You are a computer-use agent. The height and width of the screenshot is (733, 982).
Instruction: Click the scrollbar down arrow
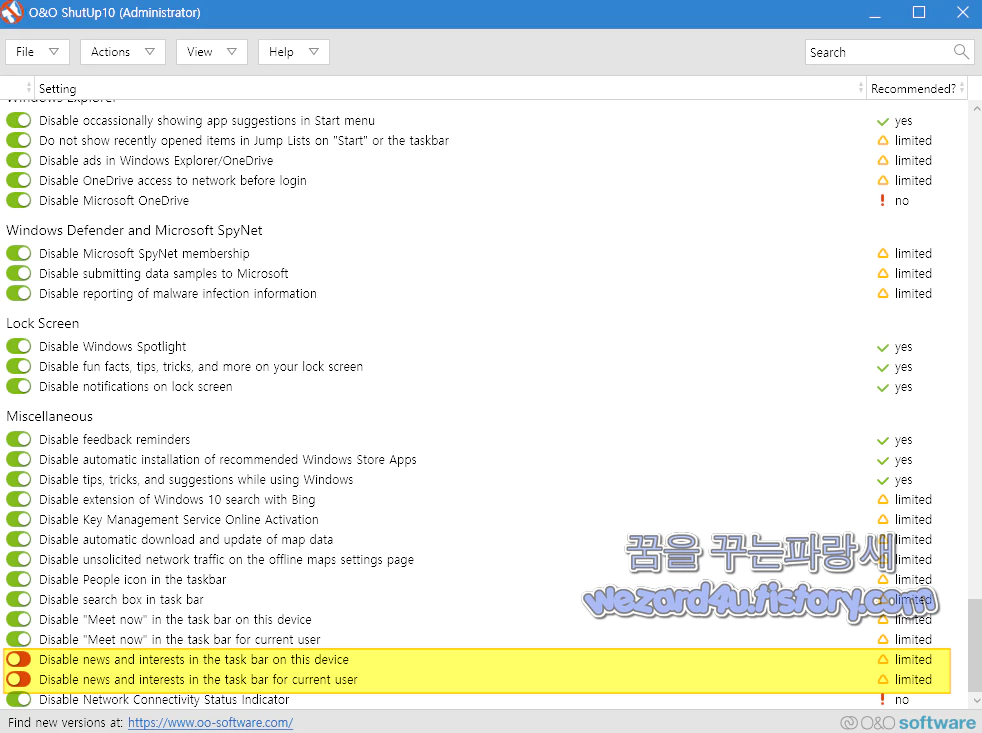975,701
